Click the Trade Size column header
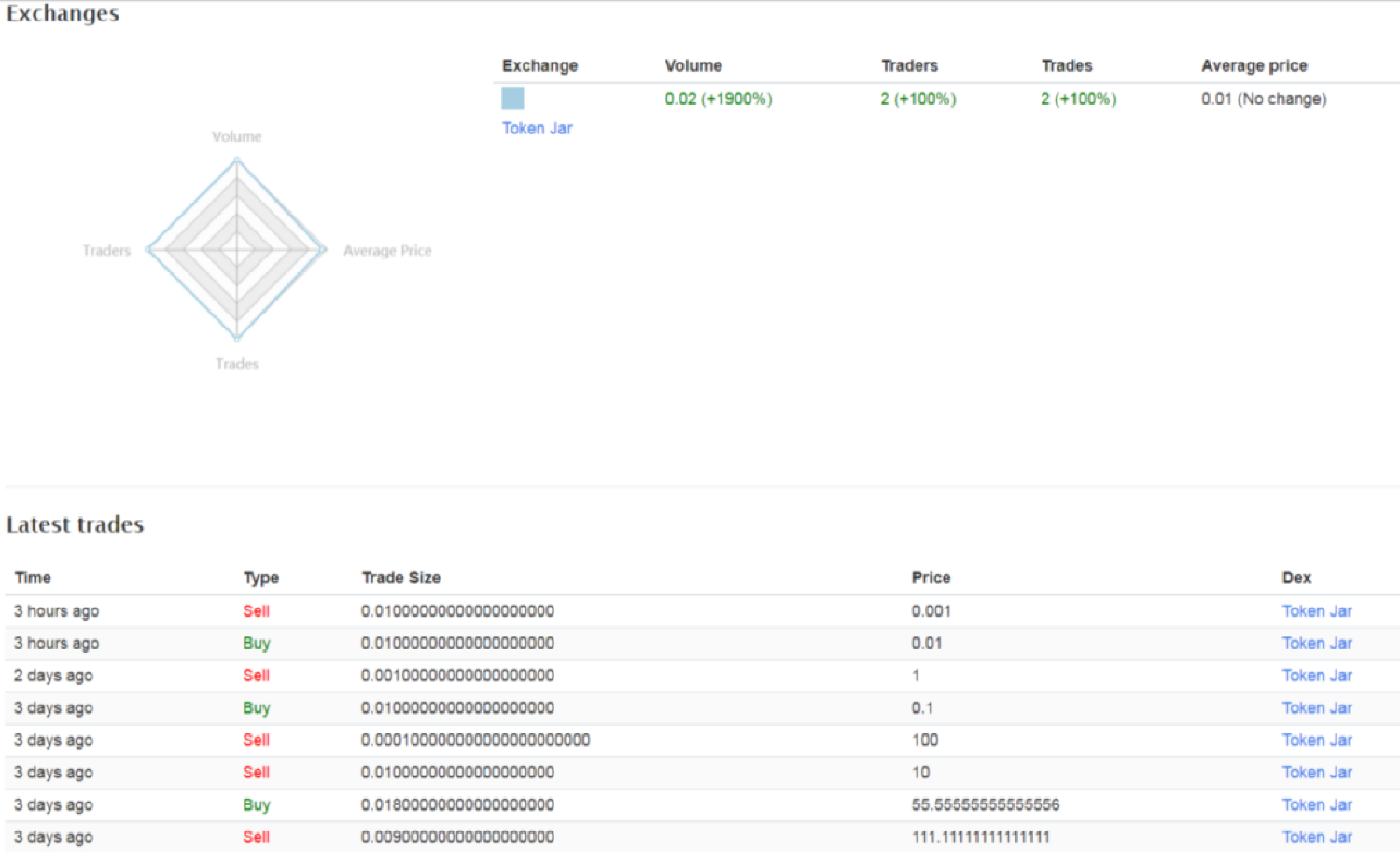1400x852 pixels. tap(400, 578)
